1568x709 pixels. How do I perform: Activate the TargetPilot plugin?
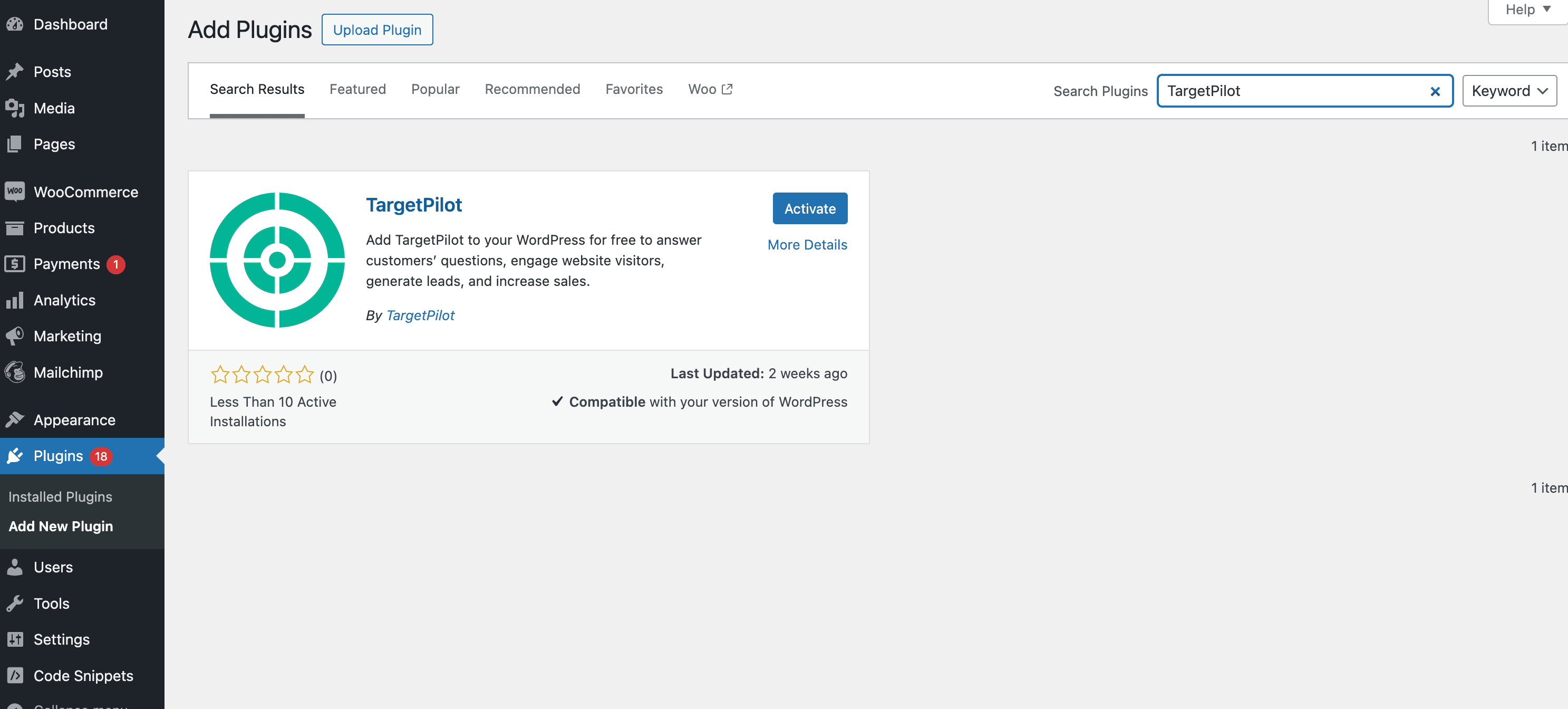[809, 208]
